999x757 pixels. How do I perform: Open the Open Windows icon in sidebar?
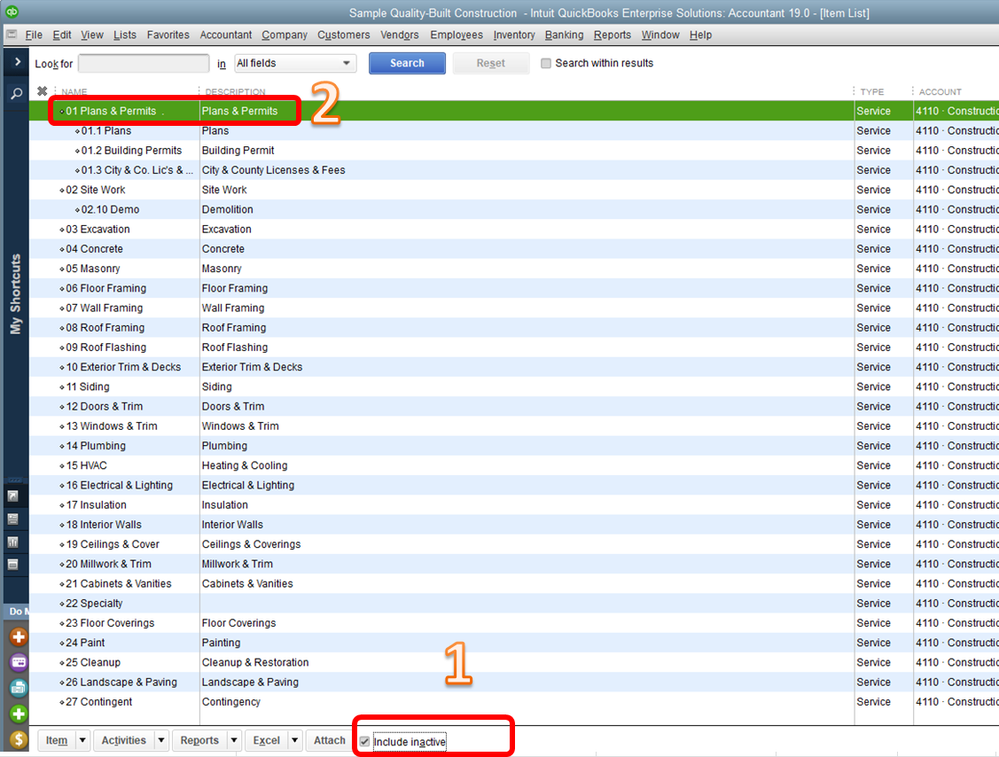(x=13, y=565)
